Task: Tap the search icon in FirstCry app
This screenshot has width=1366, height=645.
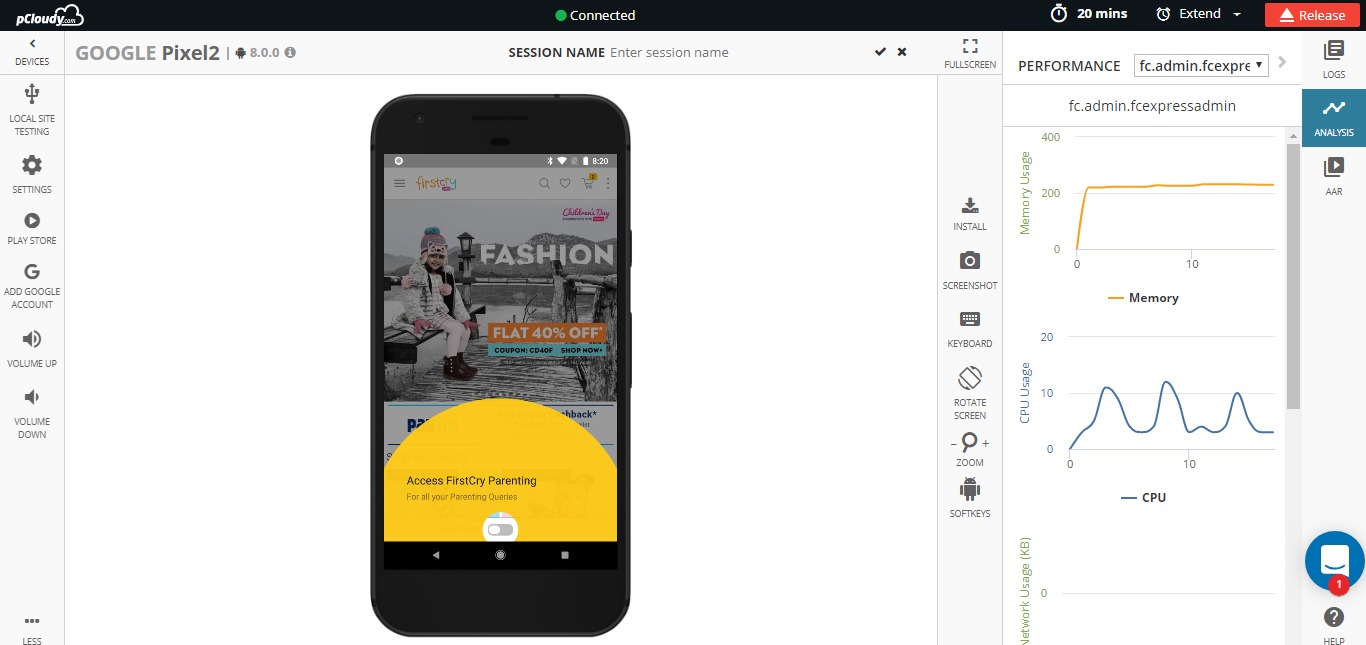Action: coord(544,184)
